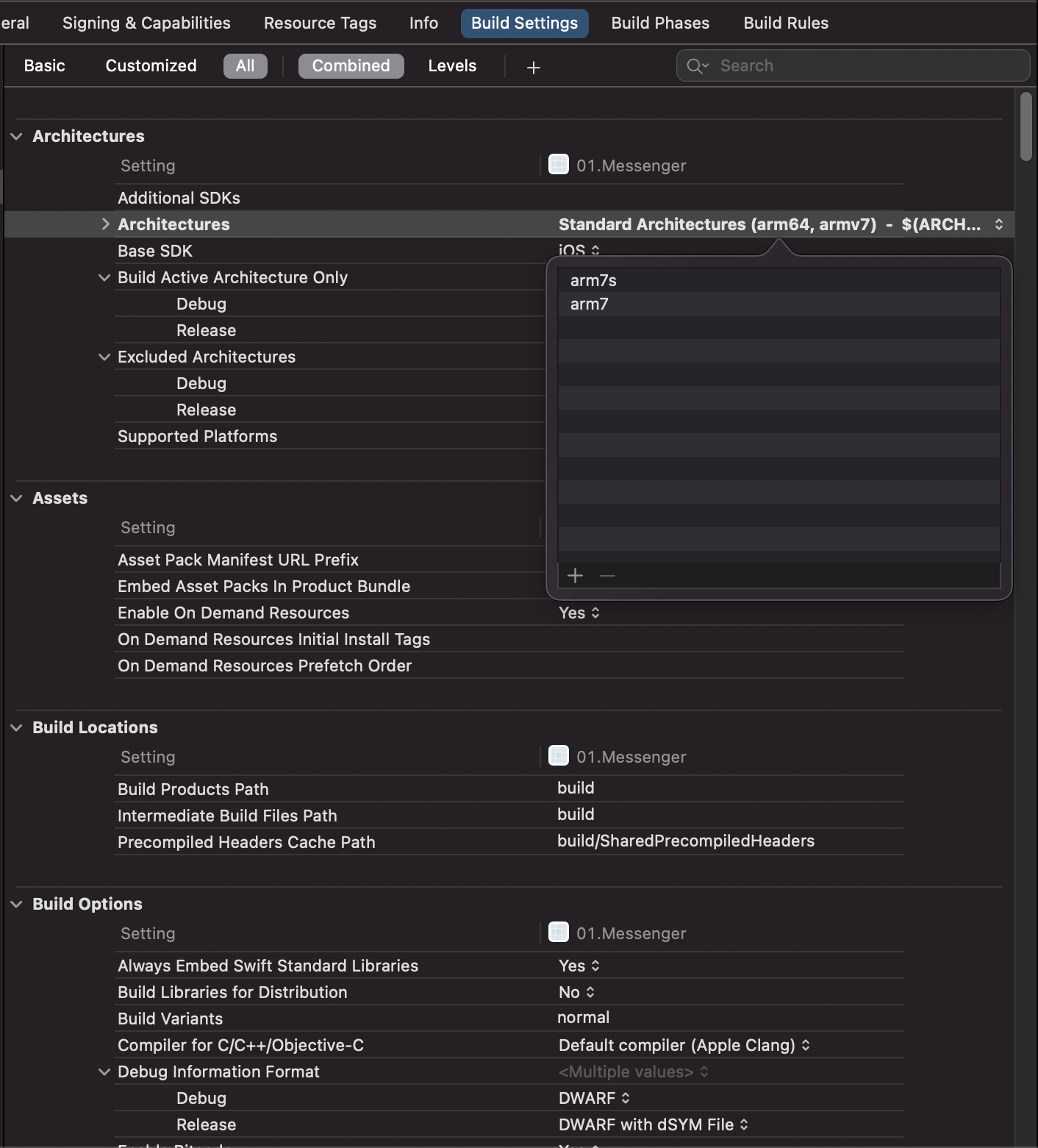Click the 01.Messenger icon in Build Locations header

[x=559, y=755]
